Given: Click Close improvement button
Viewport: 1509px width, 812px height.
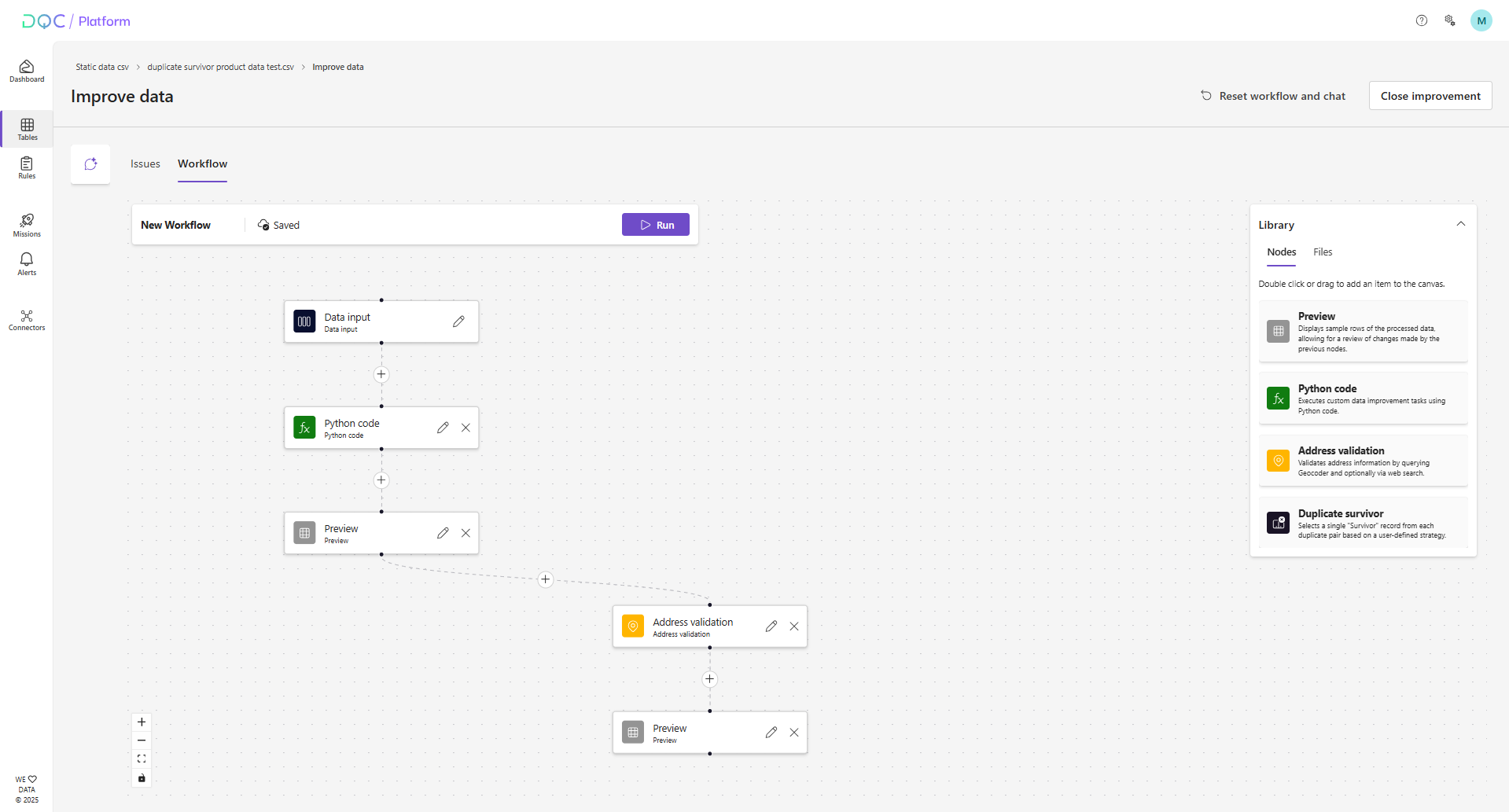Looking at the screenshot, I should pos(1430,96).
